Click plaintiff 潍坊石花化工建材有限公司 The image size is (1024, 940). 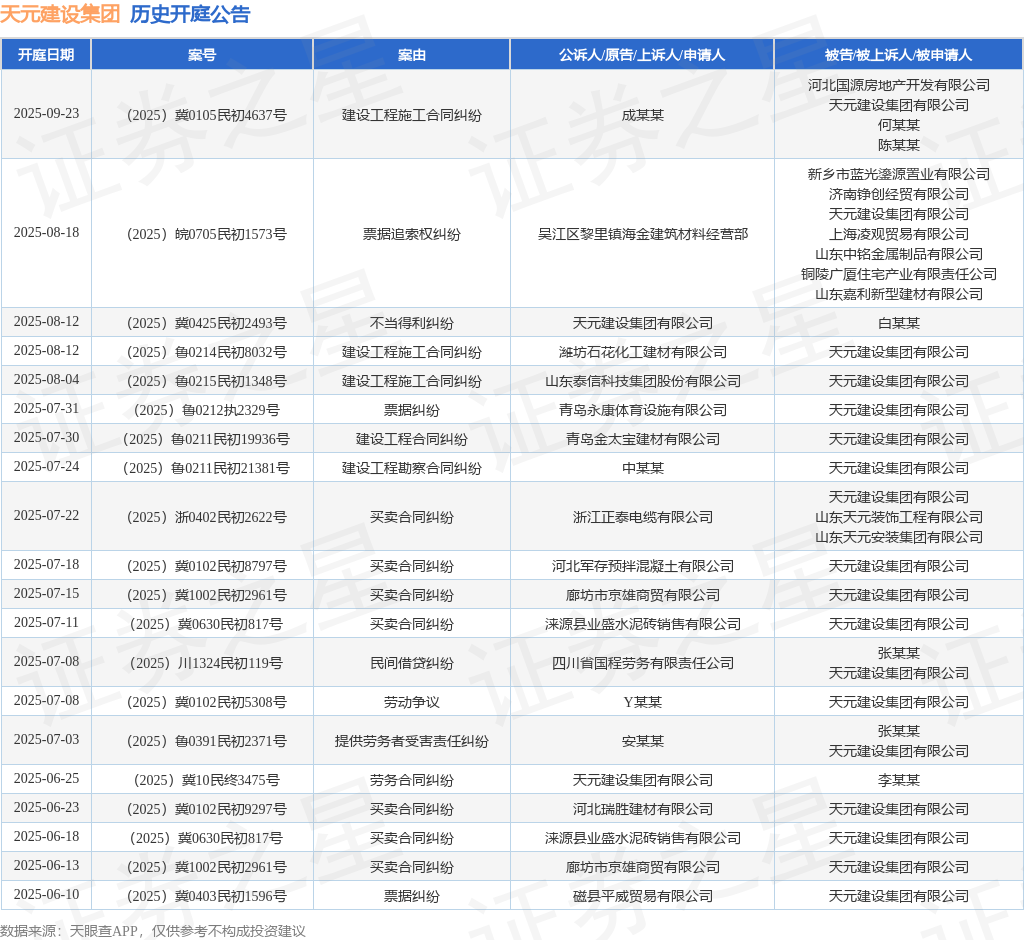pos(643,352)
